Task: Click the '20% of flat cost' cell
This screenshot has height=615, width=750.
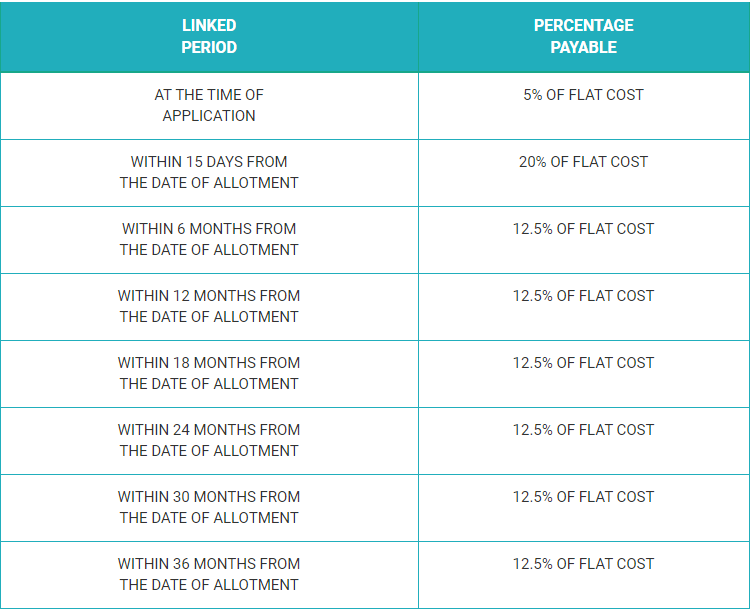Action: (583, 162)
